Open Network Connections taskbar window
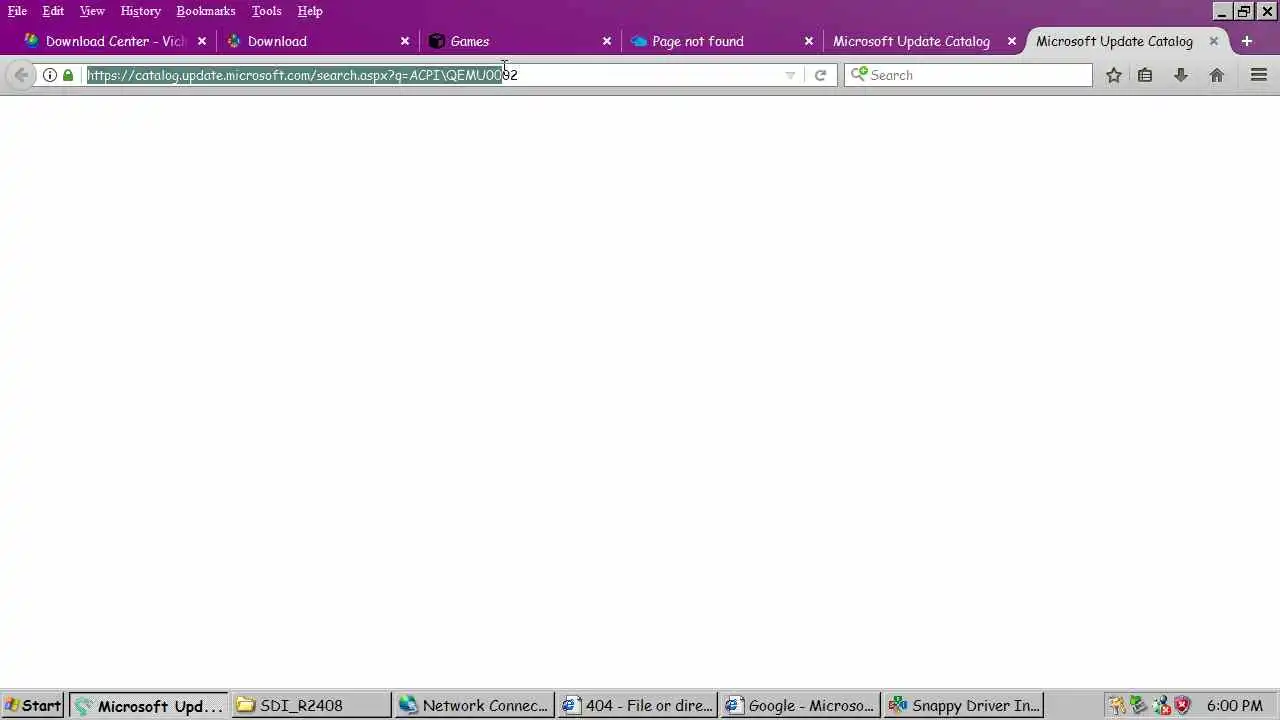This screenshot has width=1280, height=720. tap(474, 705)
